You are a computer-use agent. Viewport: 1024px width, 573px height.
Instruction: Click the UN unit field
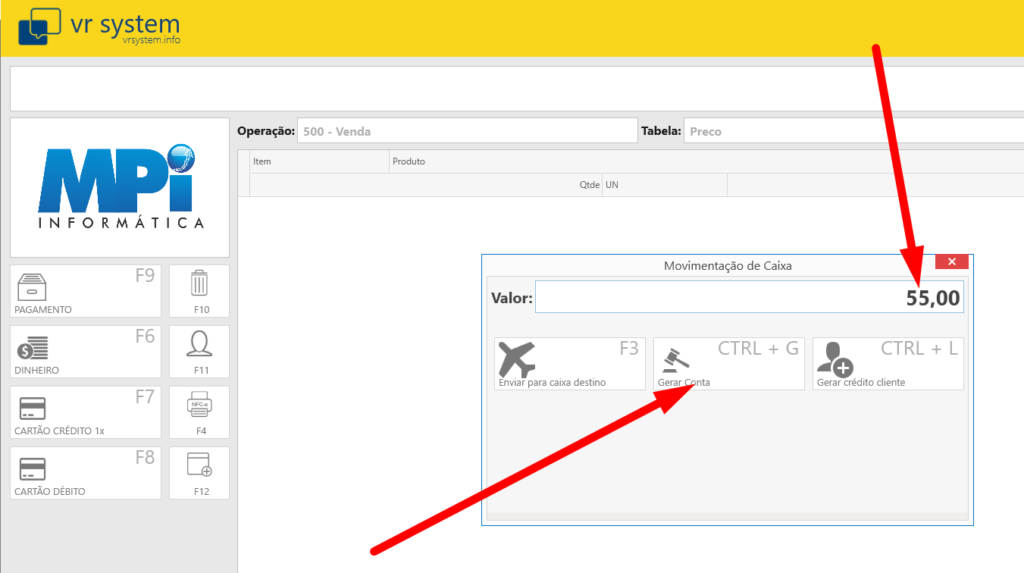click(663, 185)
